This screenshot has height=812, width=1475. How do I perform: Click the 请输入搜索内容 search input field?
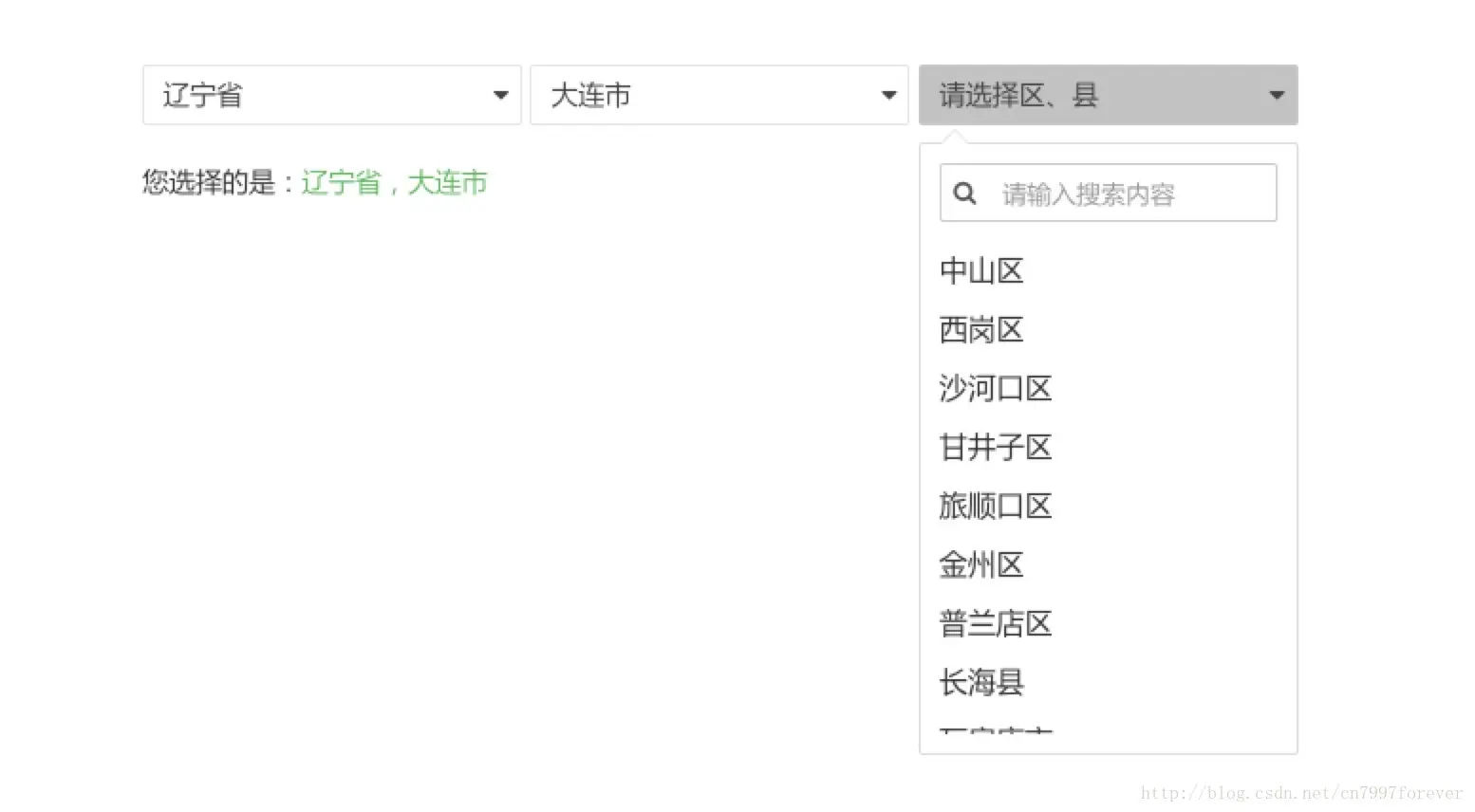[x=1120, y=193]
